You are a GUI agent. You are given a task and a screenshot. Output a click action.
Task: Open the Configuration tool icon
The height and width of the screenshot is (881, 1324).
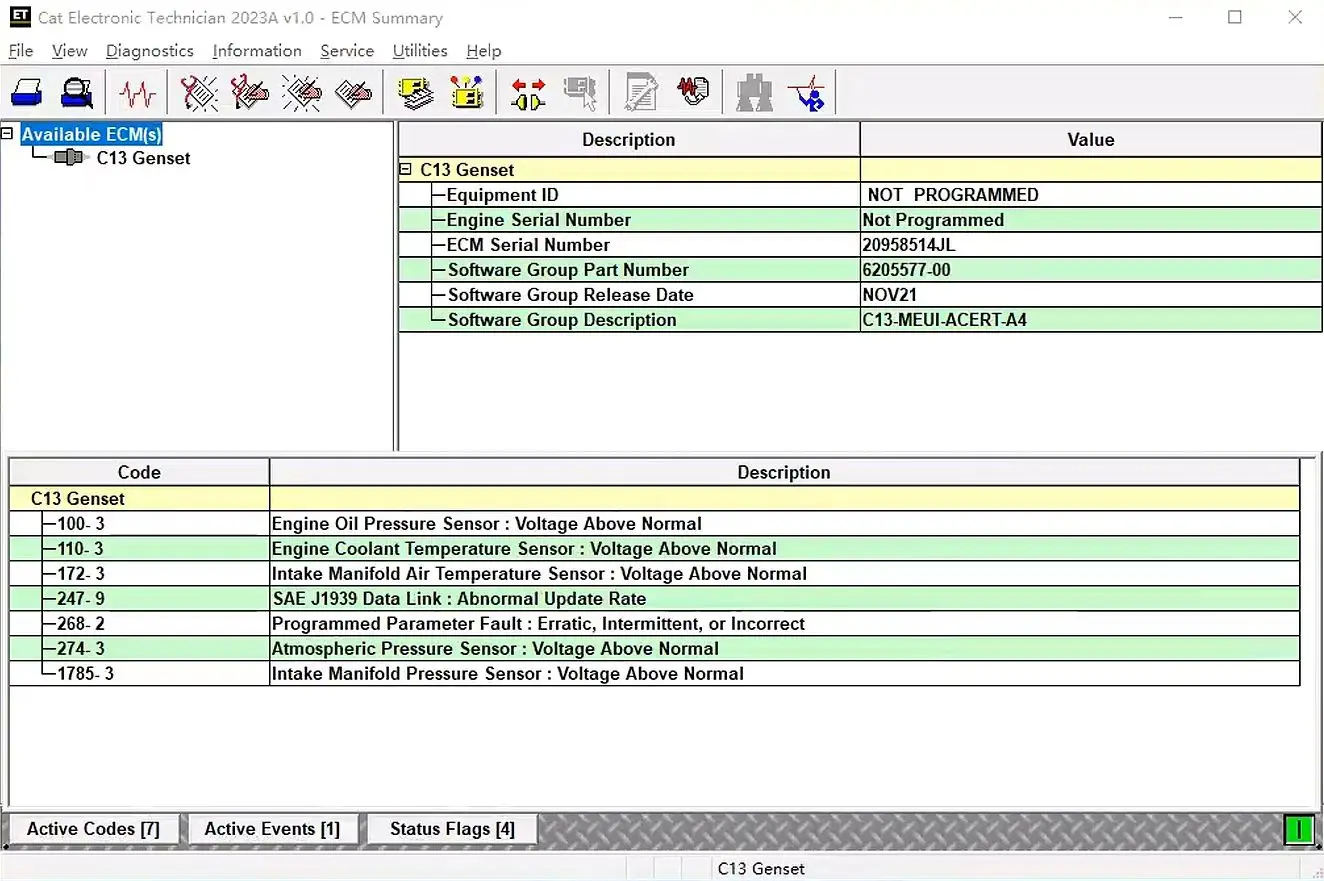(x=467, y=93)
